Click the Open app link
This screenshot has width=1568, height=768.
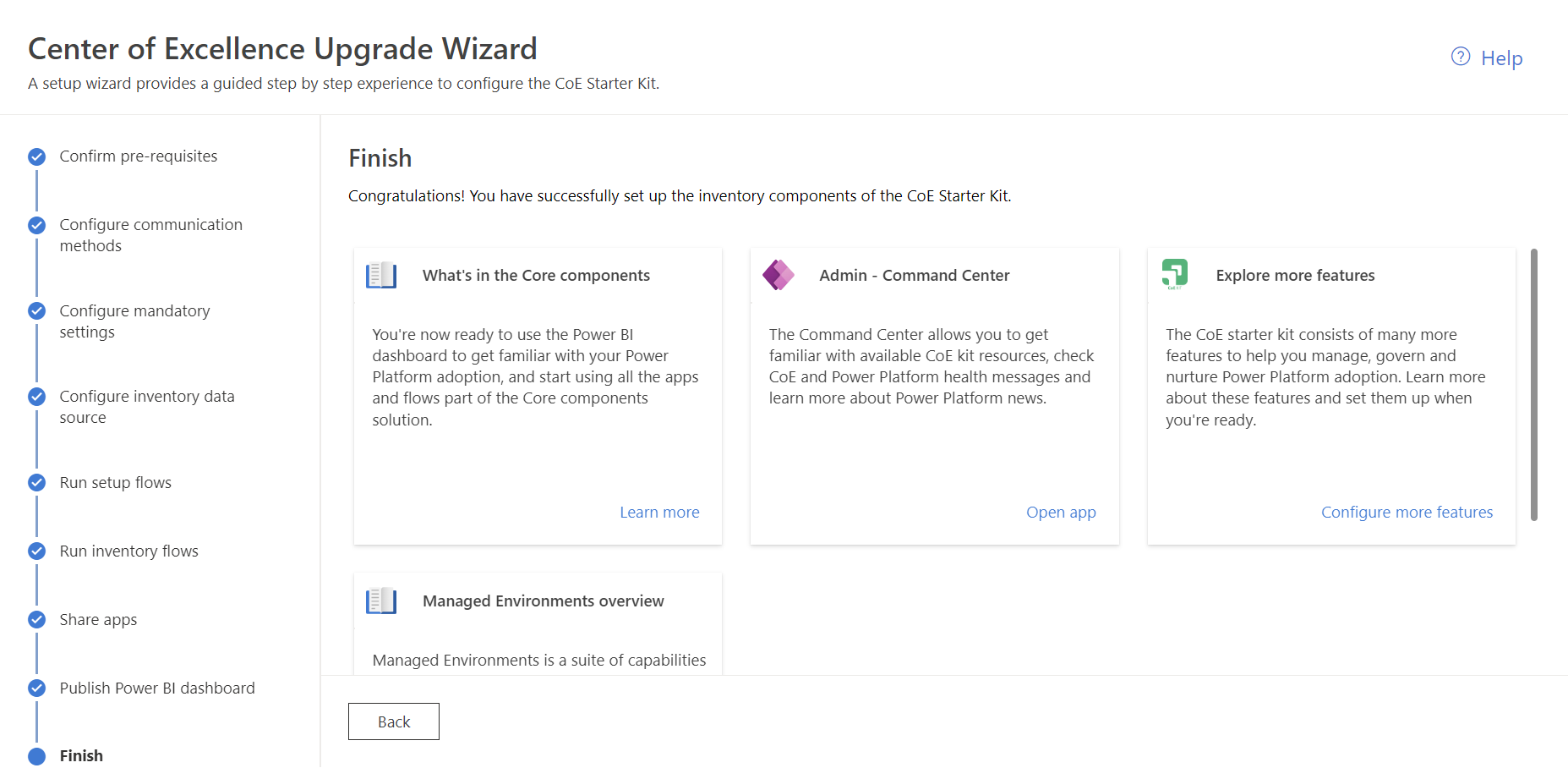point(1060,513)
